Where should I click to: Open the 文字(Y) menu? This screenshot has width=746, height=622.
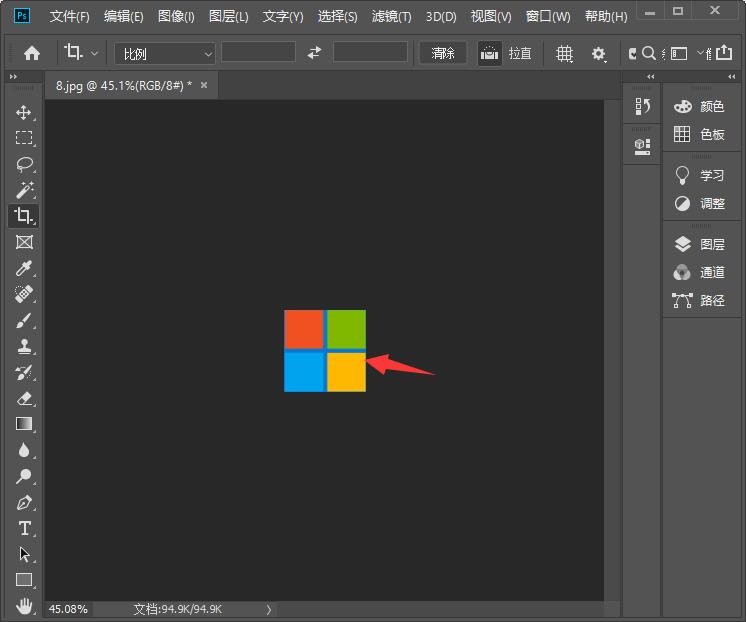click(x=283, y=17)
